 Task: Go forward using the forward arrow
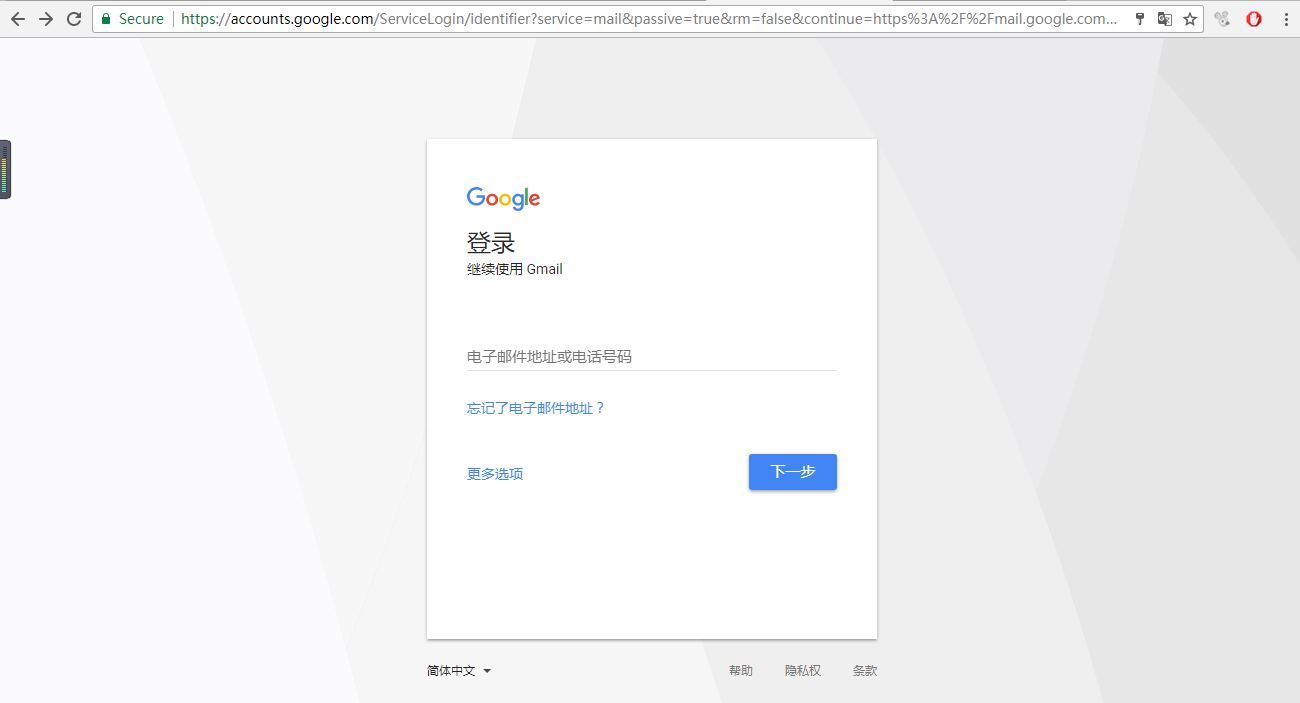click(x=45, y=18)
